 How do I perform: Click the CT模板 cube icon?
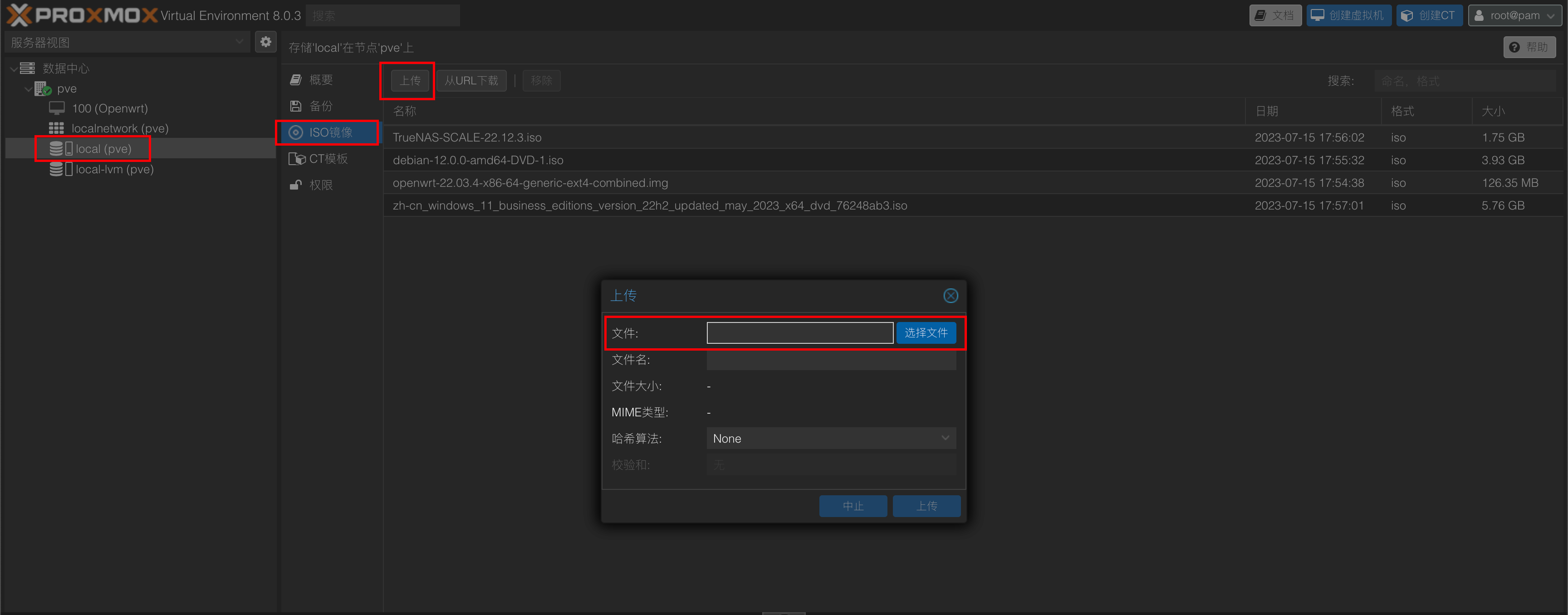coord(297,159)
